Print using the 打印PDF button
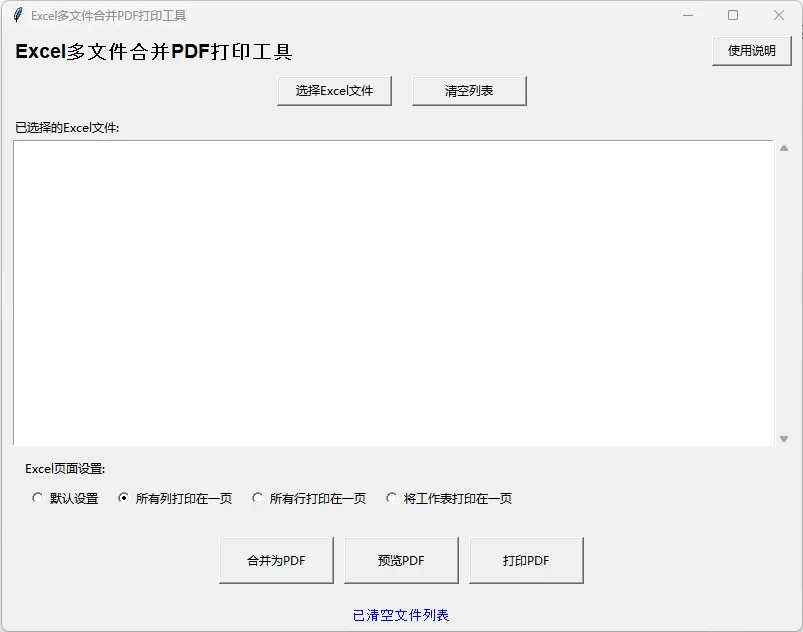The height and width of the screenshot is (632, 803). point(526,560)
